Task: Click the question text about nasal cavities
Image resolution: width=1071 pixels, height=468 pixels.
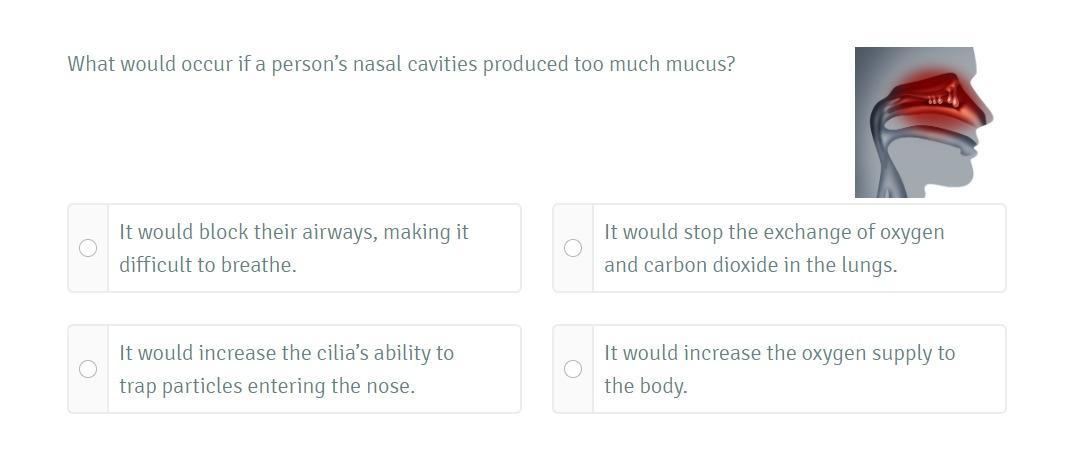Action: click(401, 64)
